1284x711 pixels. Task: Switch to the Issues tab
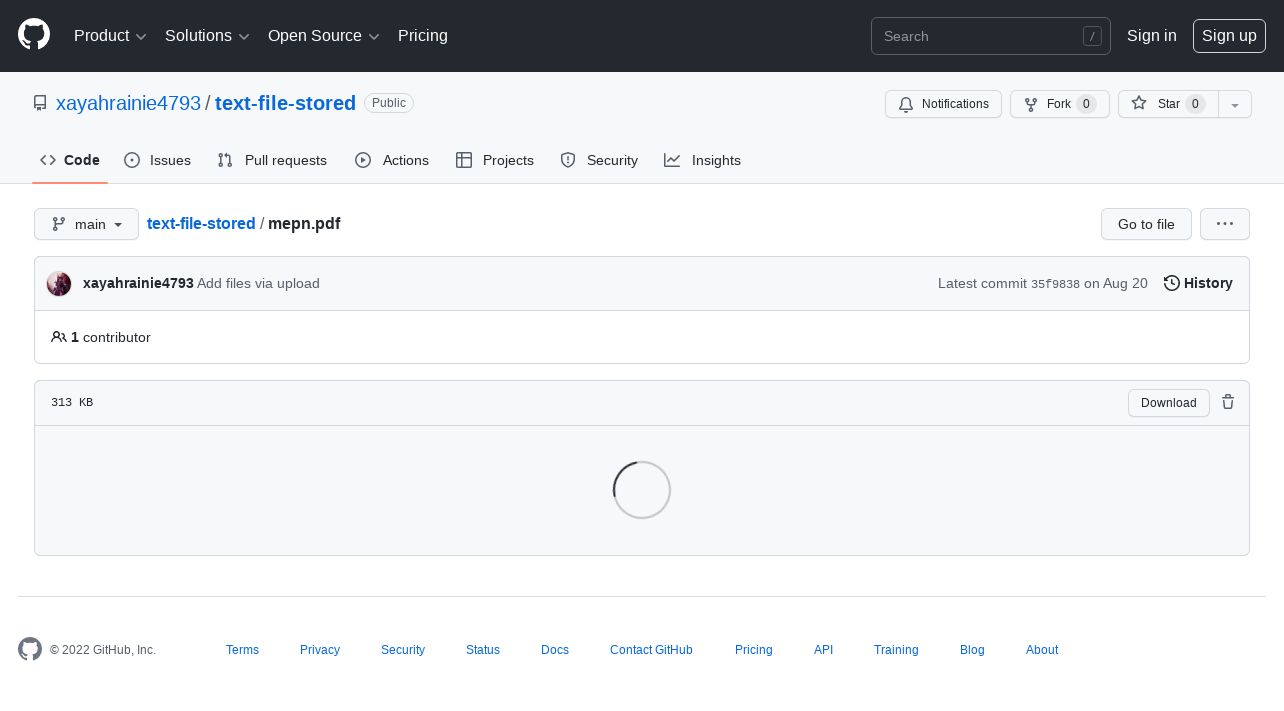point(157,160)
